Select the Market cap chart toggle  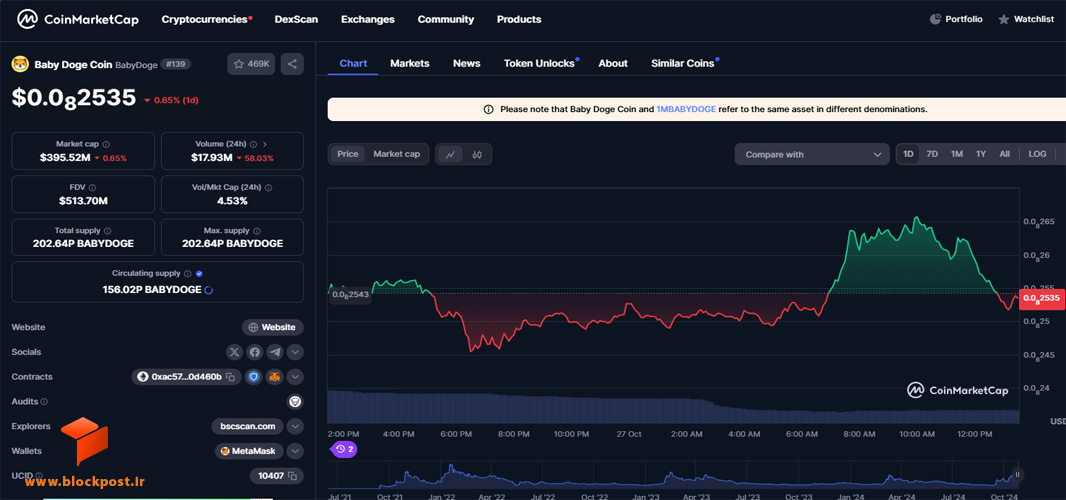point(396,154)
